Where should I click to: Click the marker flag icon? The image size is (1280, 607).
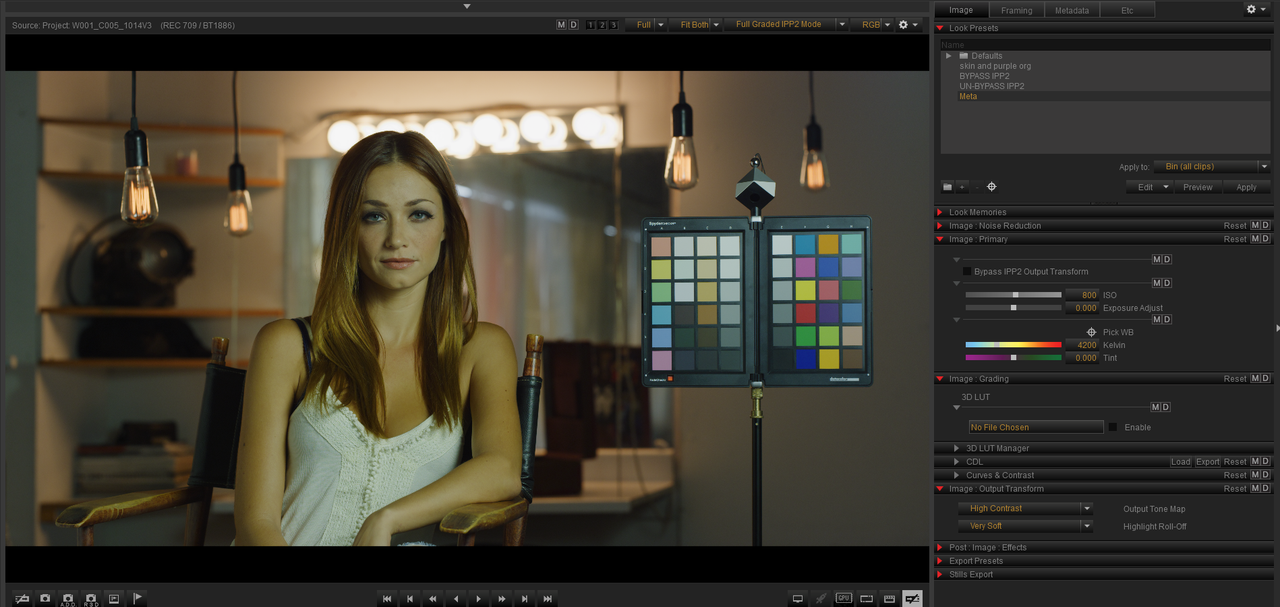pyautogui.click(x=138, y=598)
